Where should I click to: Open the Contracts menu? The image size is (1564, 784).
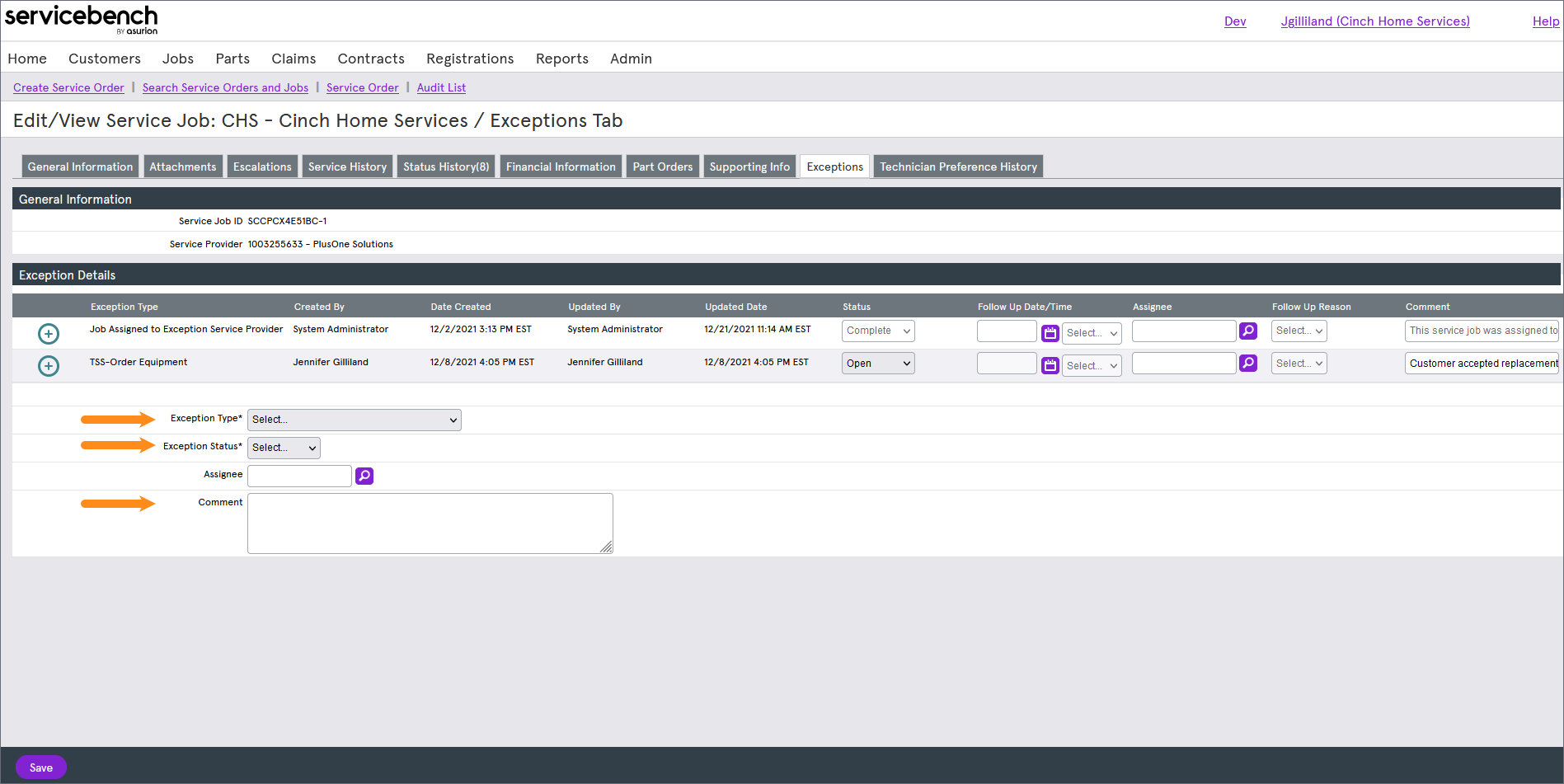click(x=371, y=59)
